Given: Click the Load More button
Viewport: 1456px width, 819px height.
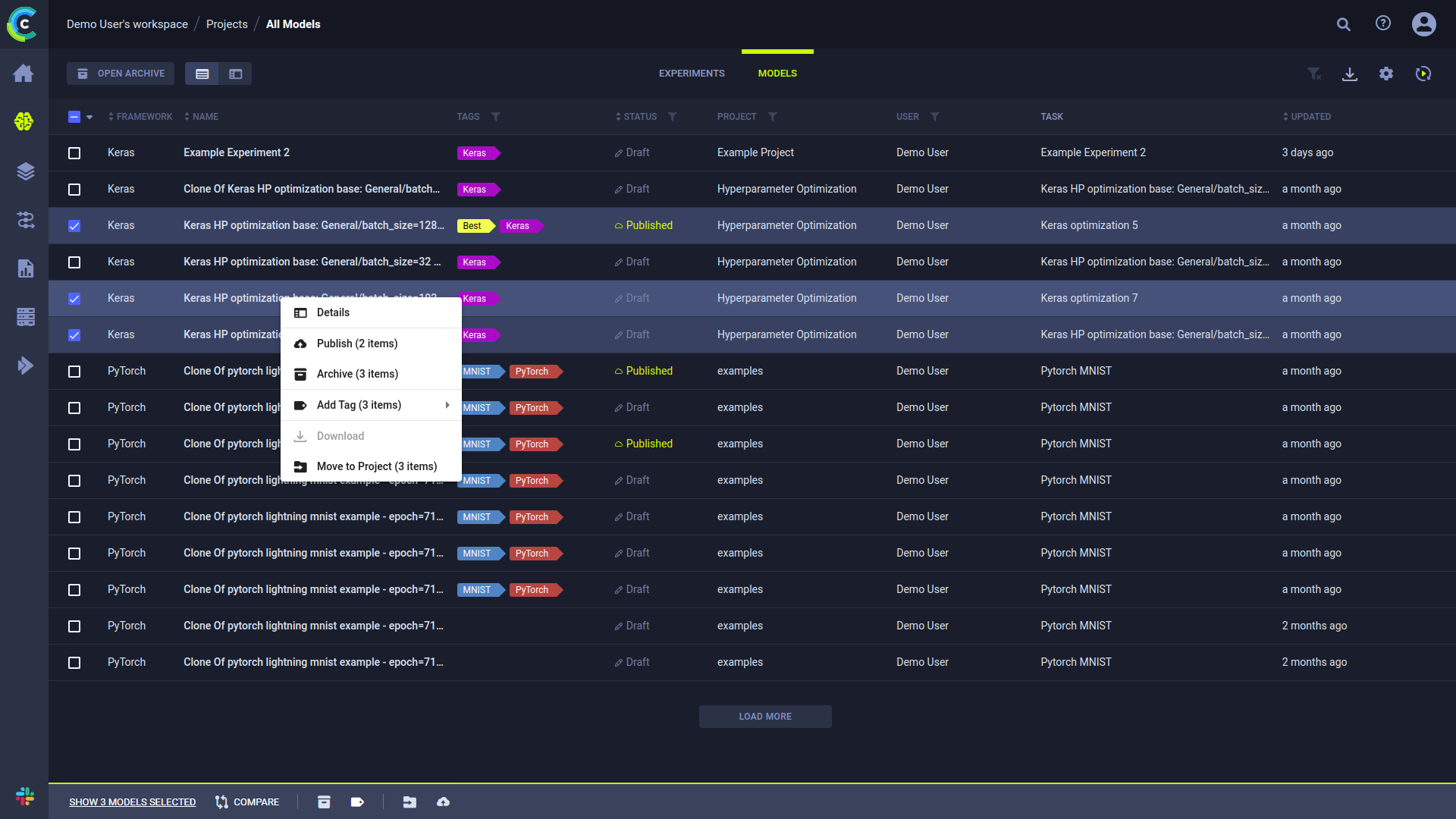Looking at the screenshot, I should click(765, 717).
